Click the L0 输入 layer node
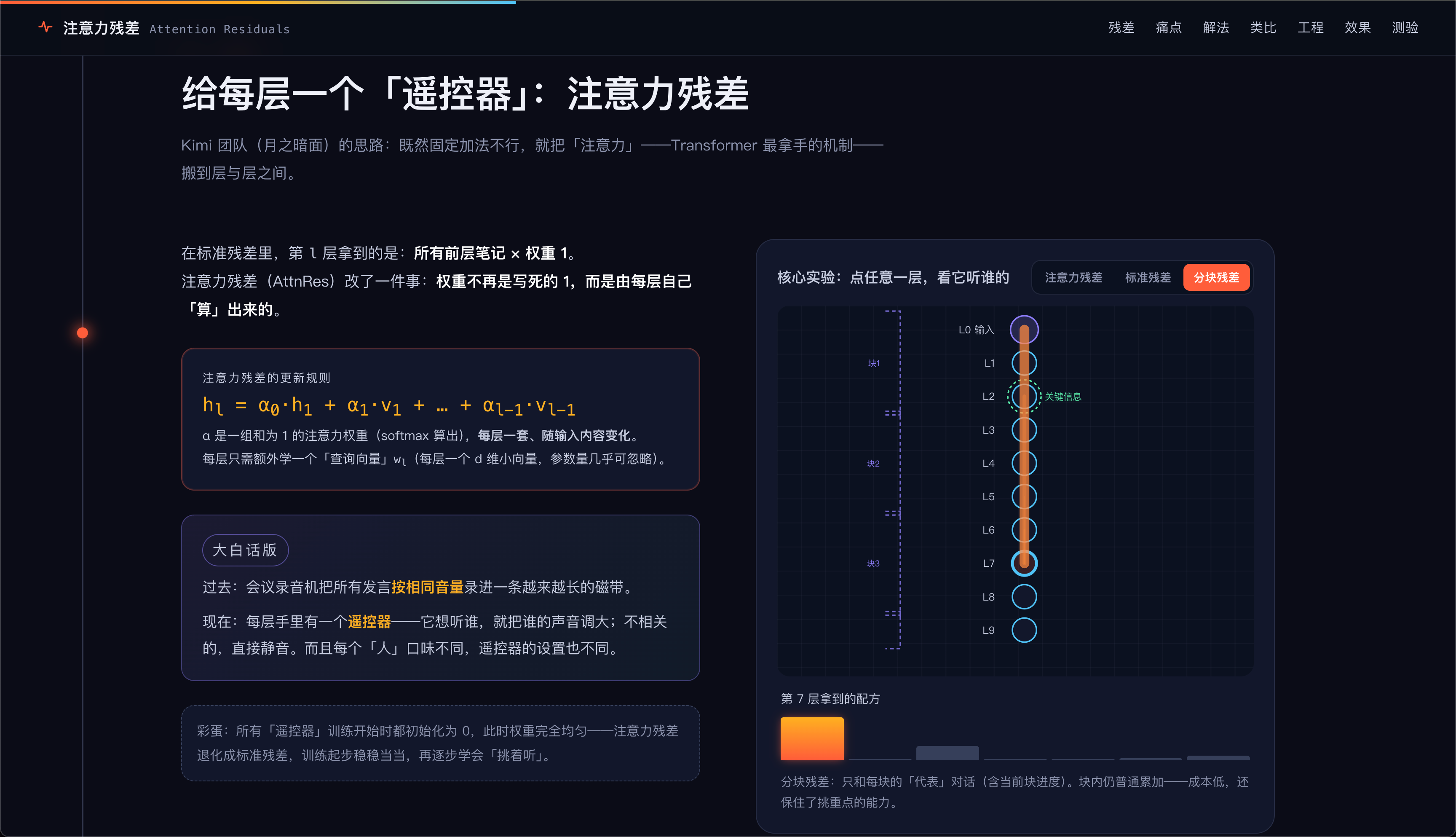The height and width of the screenshot is (837, 1456). coord(1024,330)
